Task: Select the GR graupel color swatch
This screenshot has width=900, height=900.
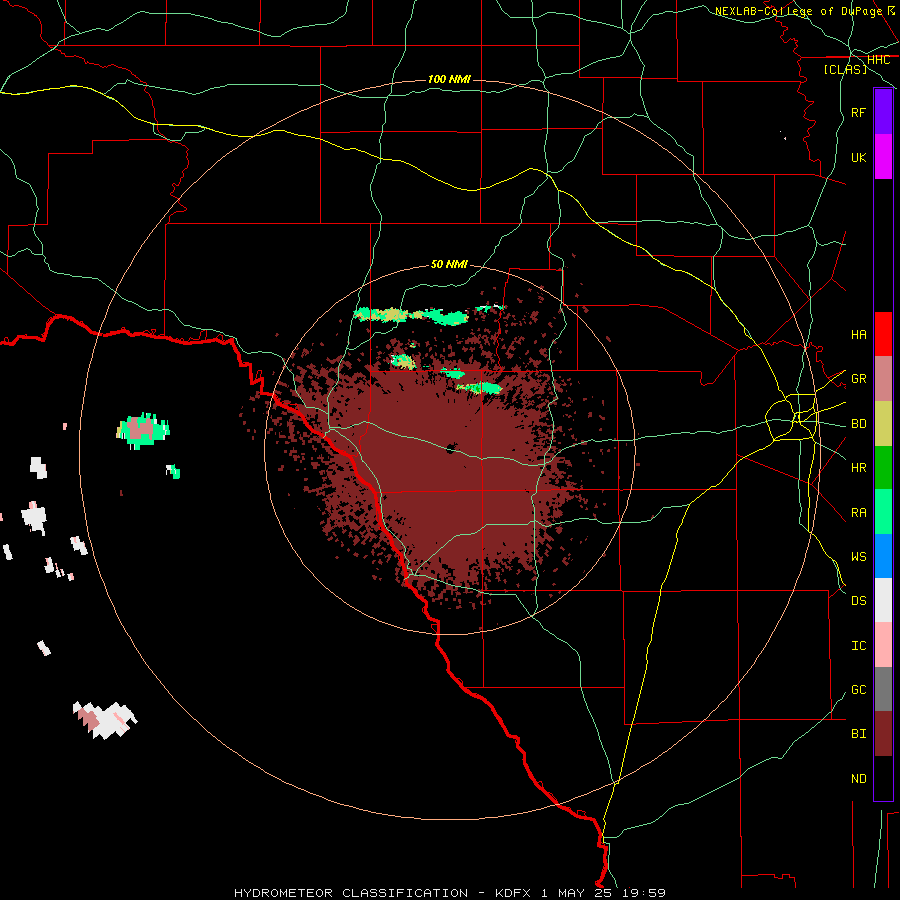Action: [883, 378]
